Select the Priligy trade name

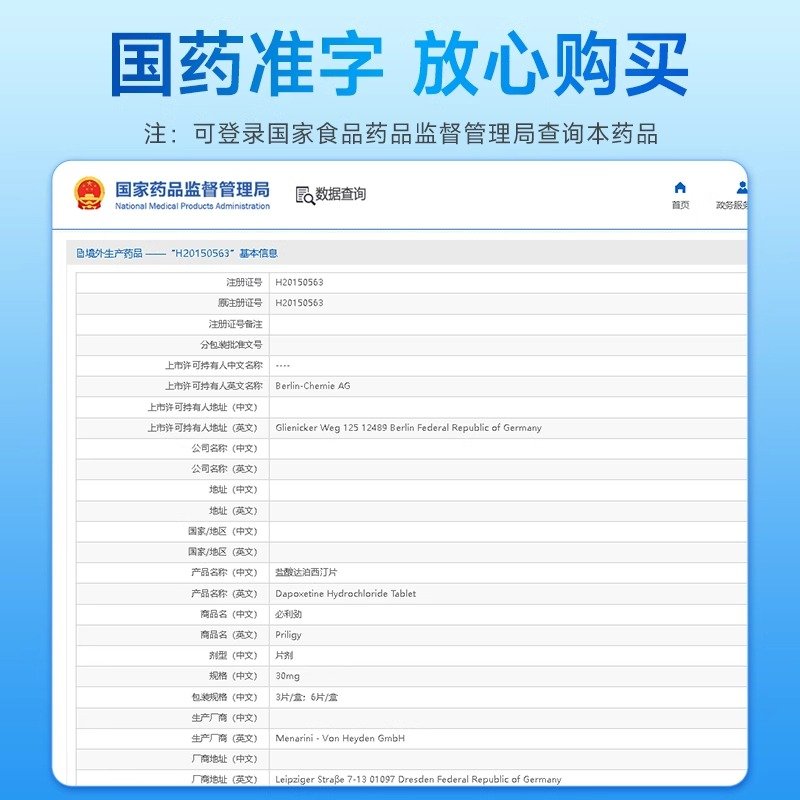pos(288,635)
